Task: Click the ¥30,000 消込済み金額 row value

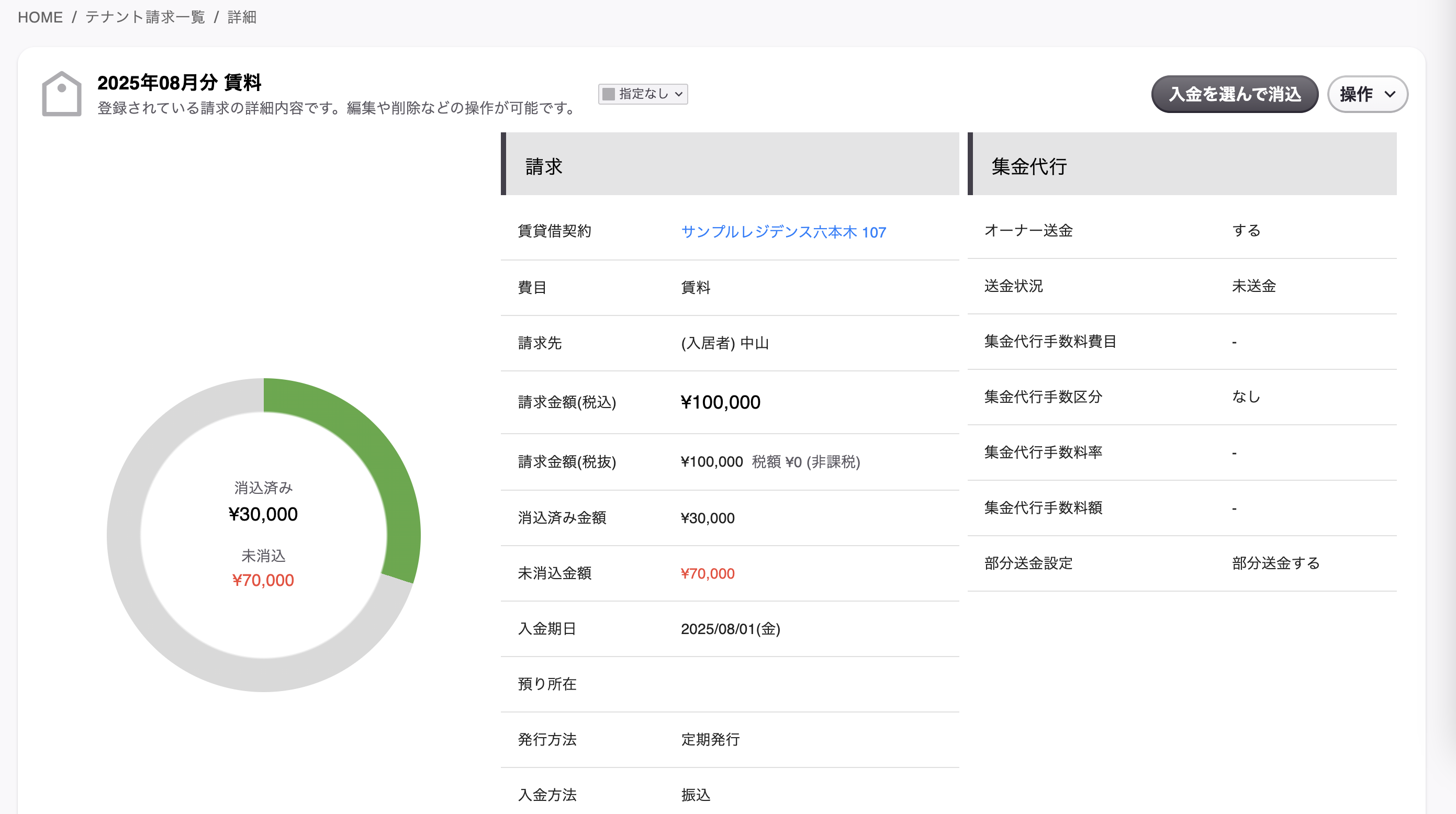Action: pyautogui.click(x=707, y=518)
